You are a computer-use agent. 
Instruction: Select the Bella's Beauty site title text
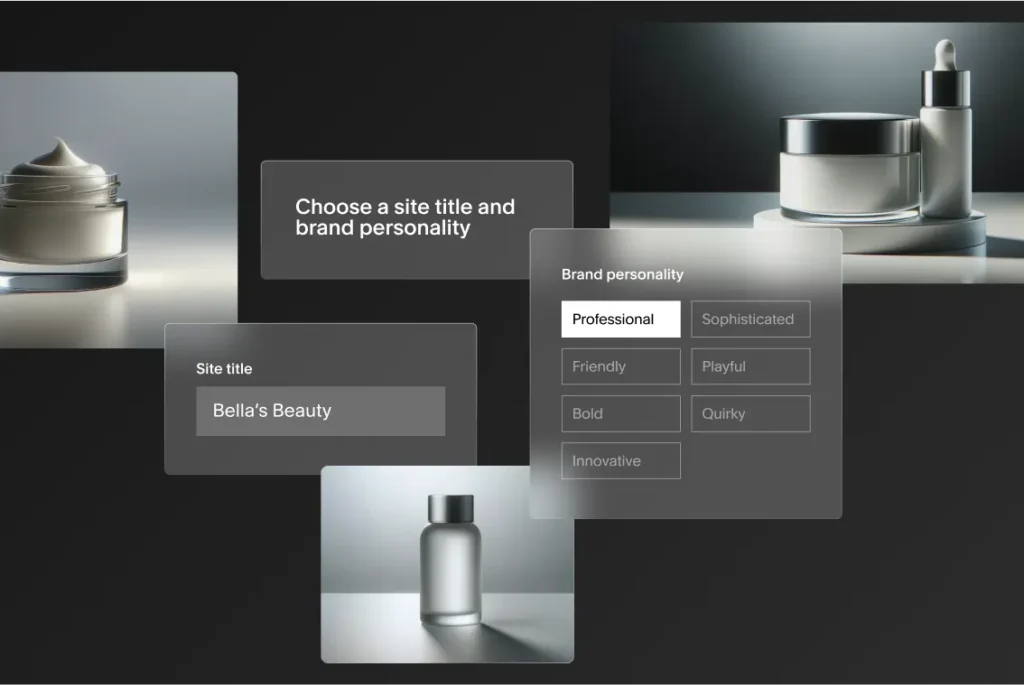(x=271, y=410)
